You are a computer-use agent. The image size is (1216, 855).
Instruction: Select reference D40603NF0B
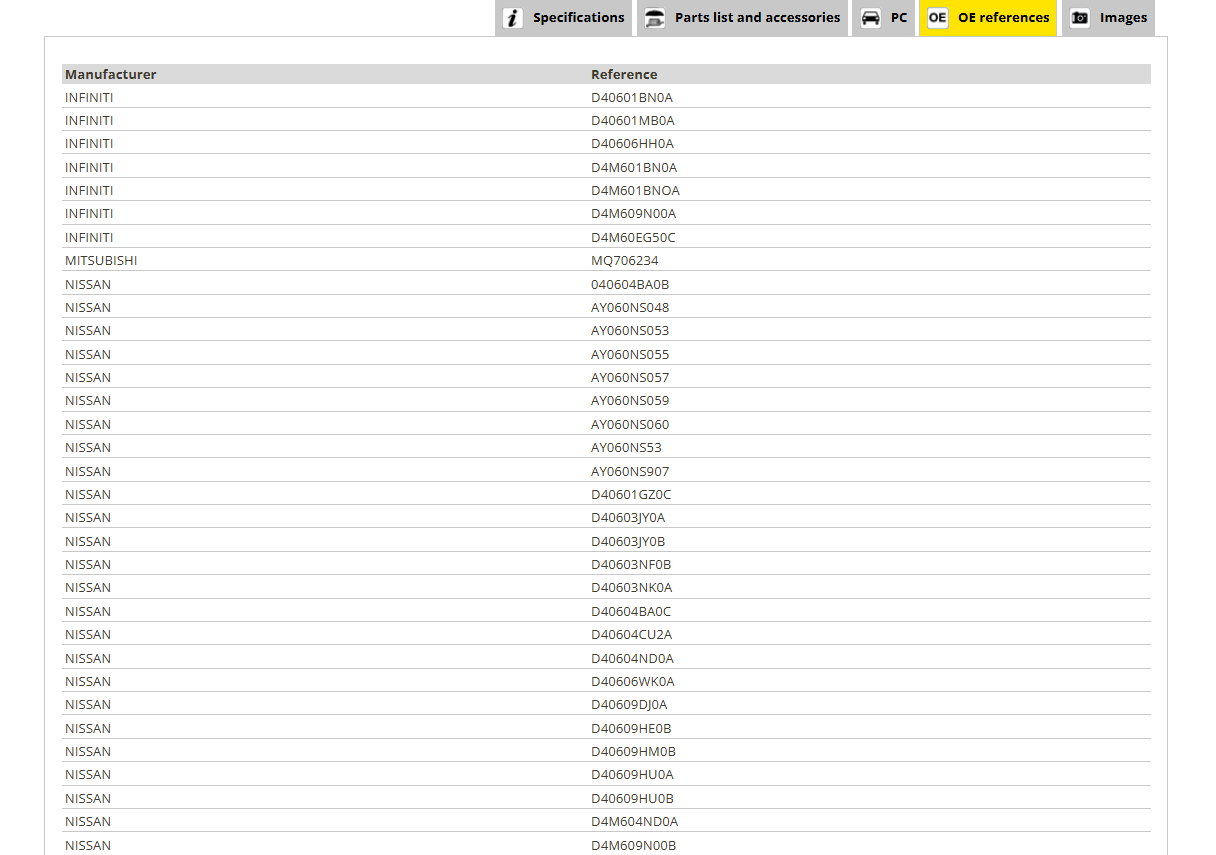(x=631, y=564)
